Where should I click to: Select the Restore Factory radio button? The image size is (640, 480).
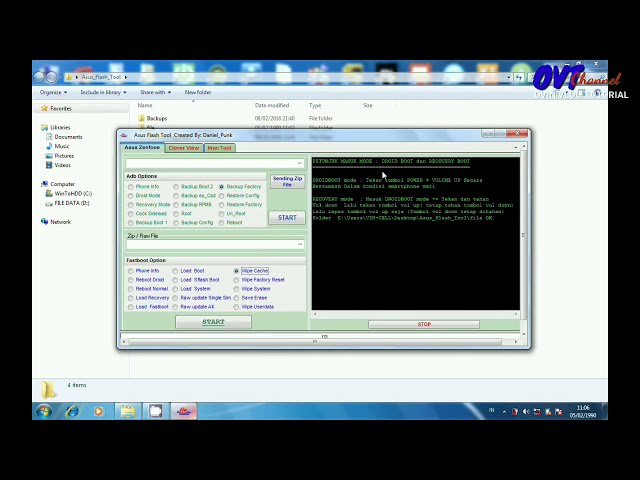pos(222,205)
